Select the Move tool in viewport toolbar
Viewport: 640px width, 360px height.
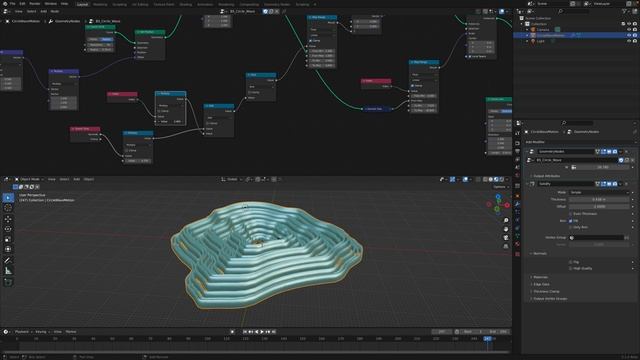pyautogui.click(x=8, y=219)
